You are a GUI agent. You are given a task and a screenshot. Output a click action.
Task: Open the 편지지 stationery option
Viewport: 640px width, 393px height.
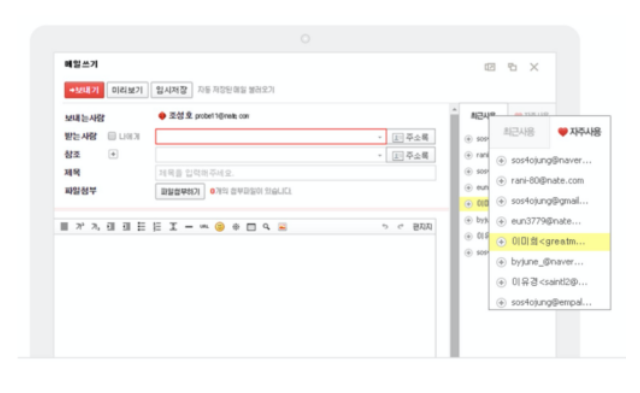[x=422, y=226]
